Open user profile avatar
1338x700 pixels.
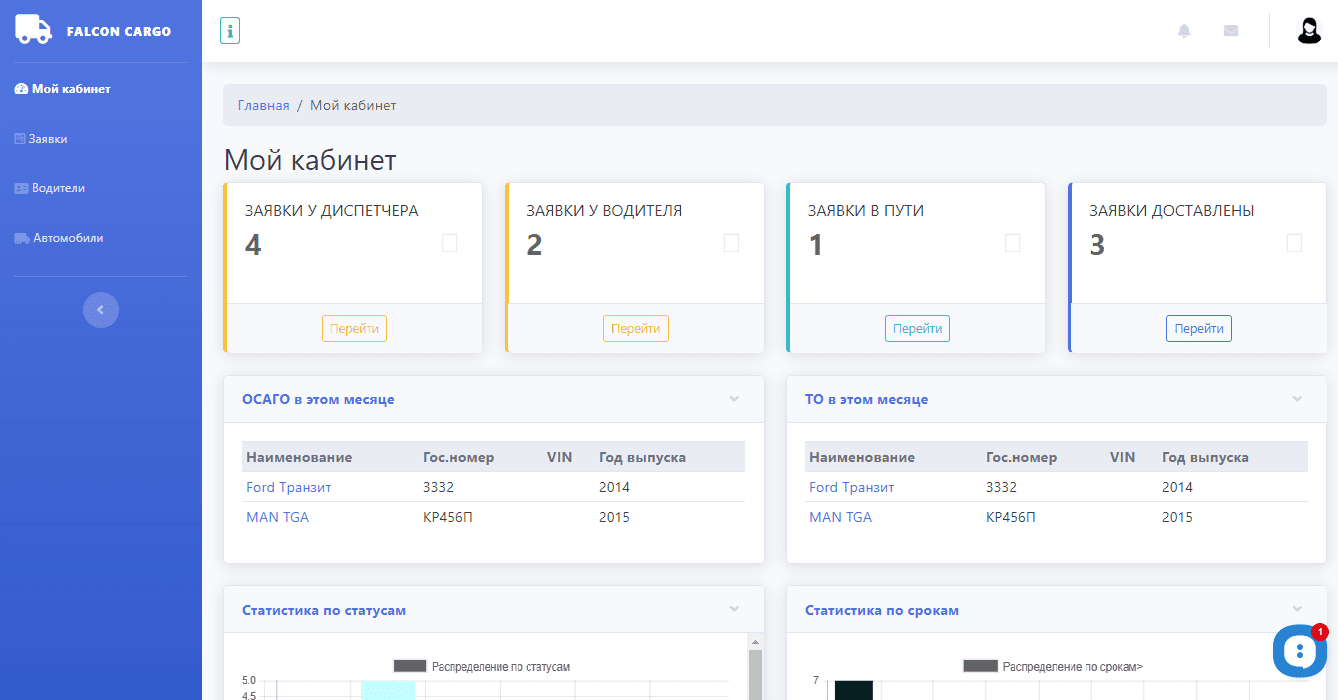[1309, 31]
